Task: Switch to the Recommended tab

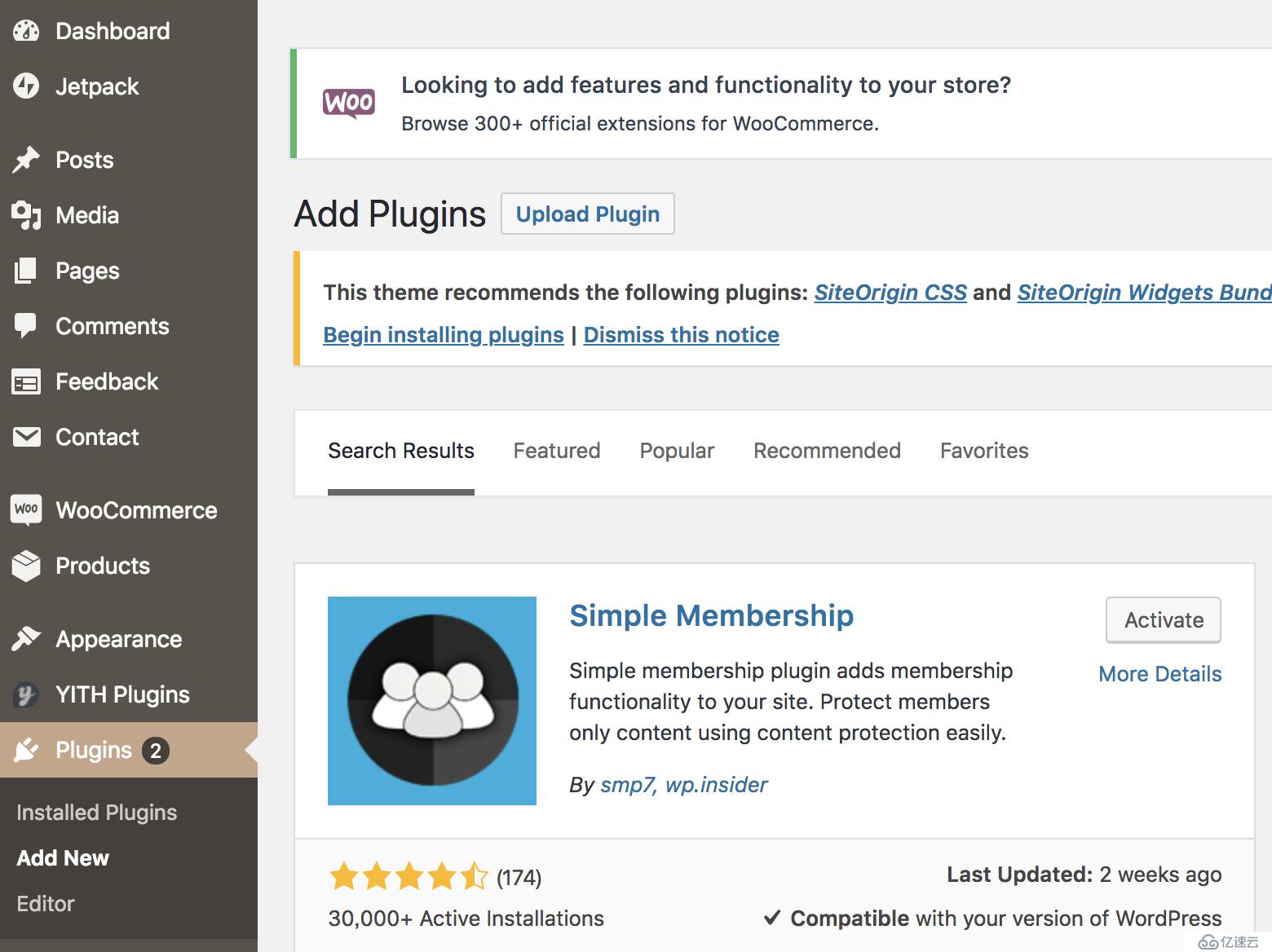Action: click(827, 451)
